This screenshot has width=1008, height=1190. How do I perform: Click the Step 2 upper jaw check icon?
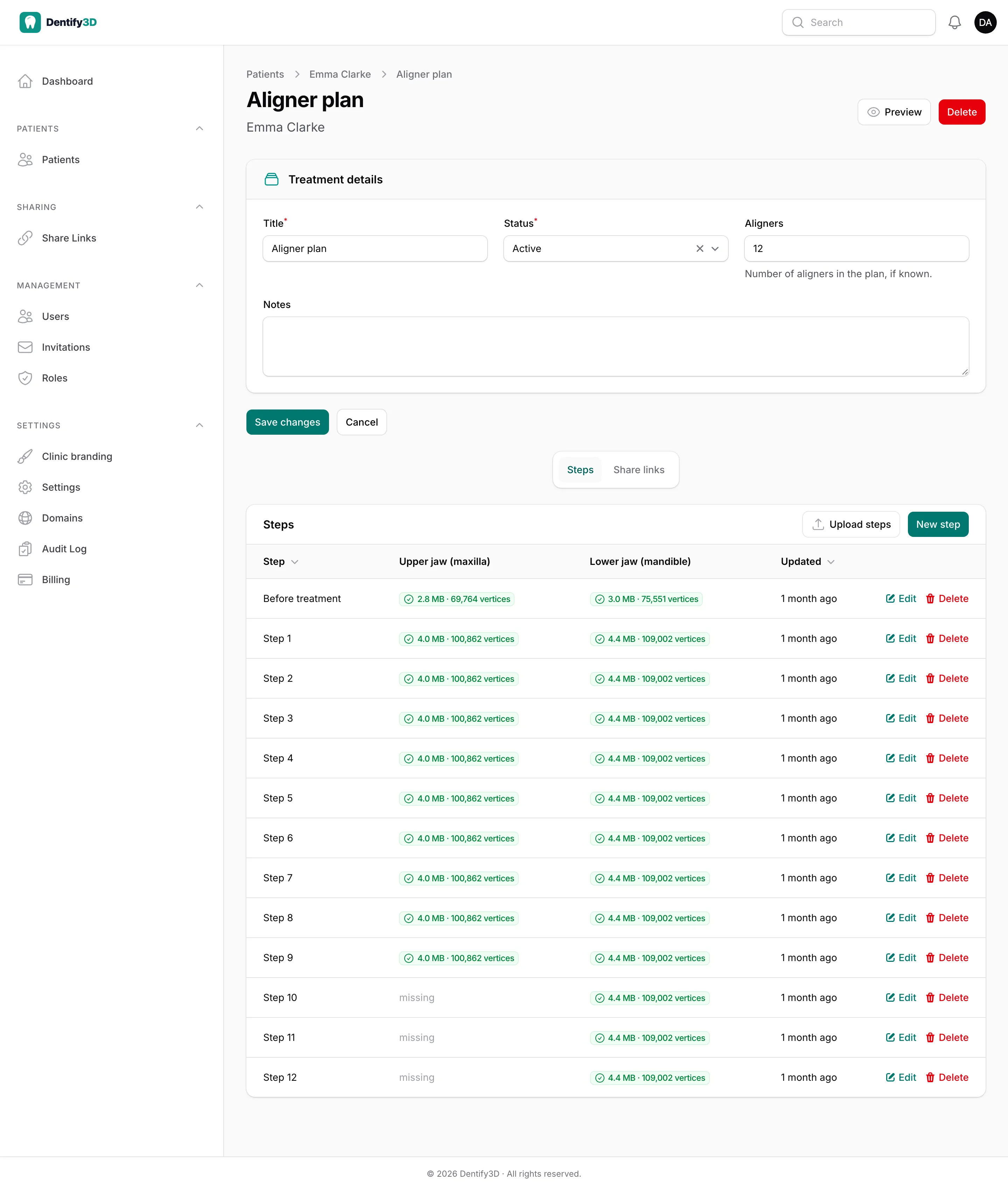coord(408,679)
